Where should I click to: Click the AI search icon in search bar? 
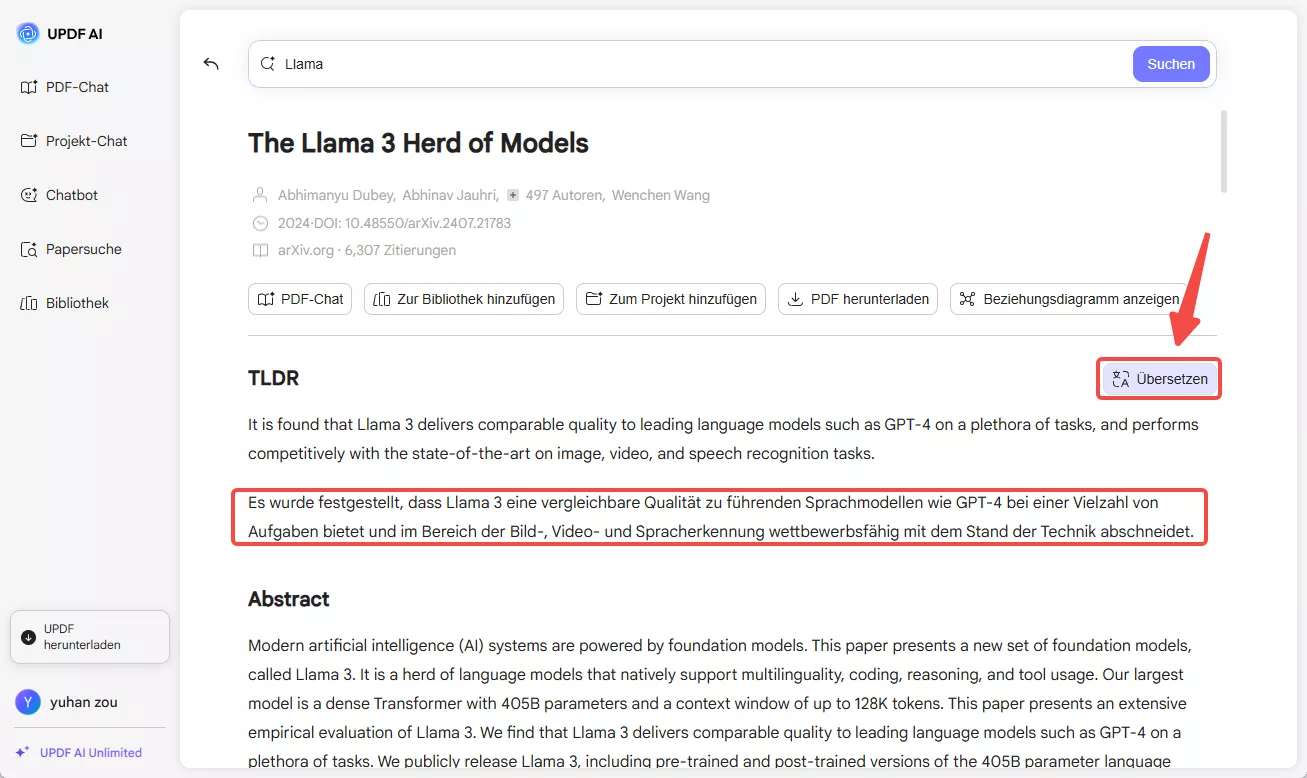click(x=268, y=64)
